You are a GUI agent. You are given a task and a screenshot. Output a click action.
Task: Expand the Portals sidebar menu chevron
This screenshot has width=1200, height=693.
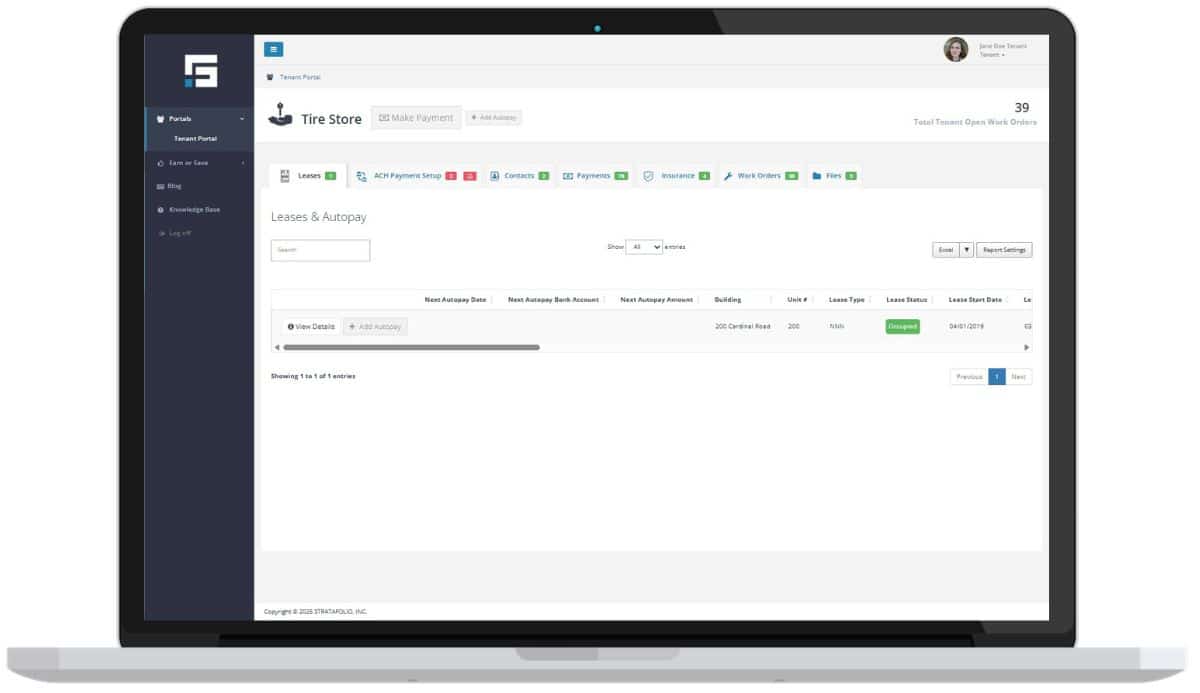tap(242, 119)
